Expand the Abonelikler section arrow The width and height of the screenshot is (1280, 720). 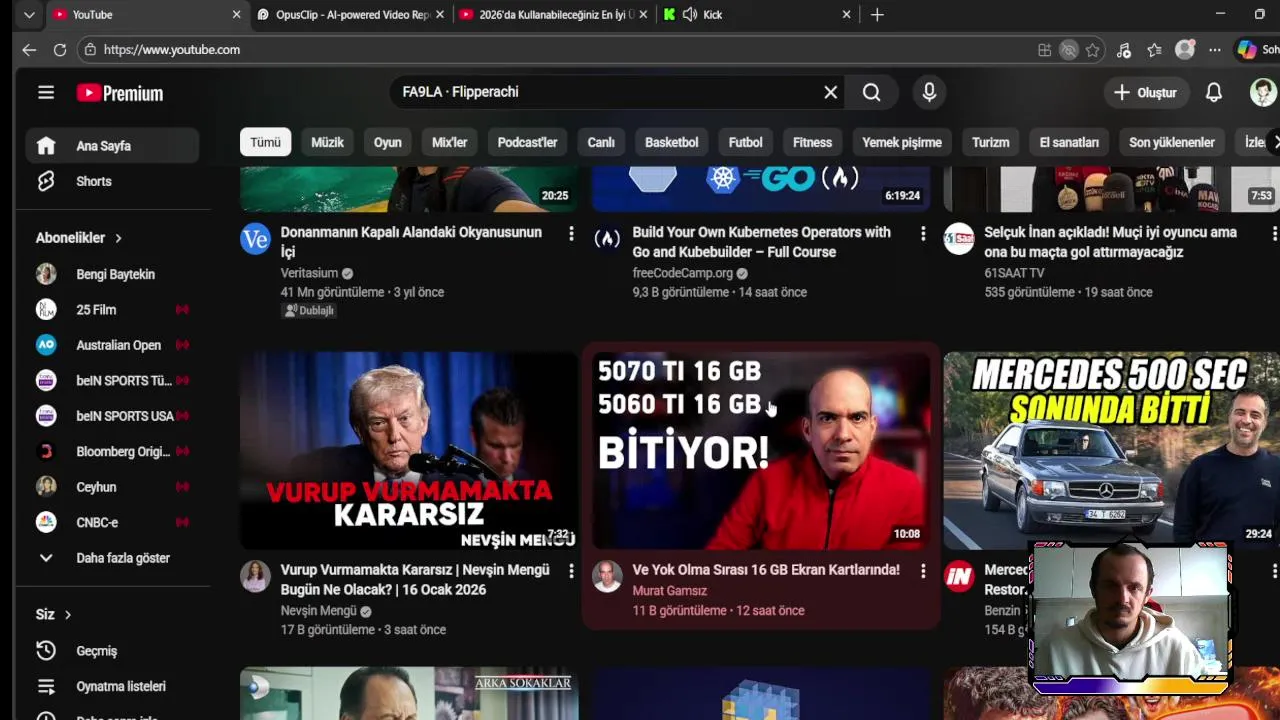pyautogui.click(x=118, y=238)
